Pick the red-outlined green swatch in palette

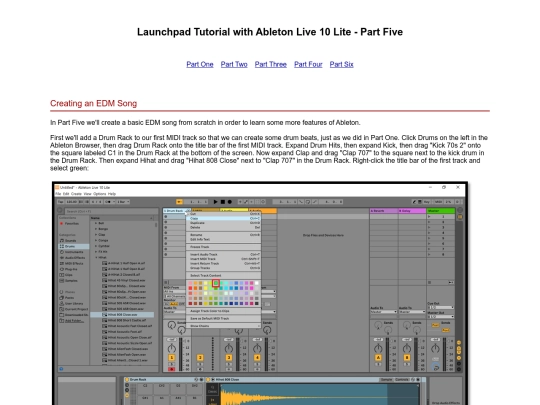(216, 283)
